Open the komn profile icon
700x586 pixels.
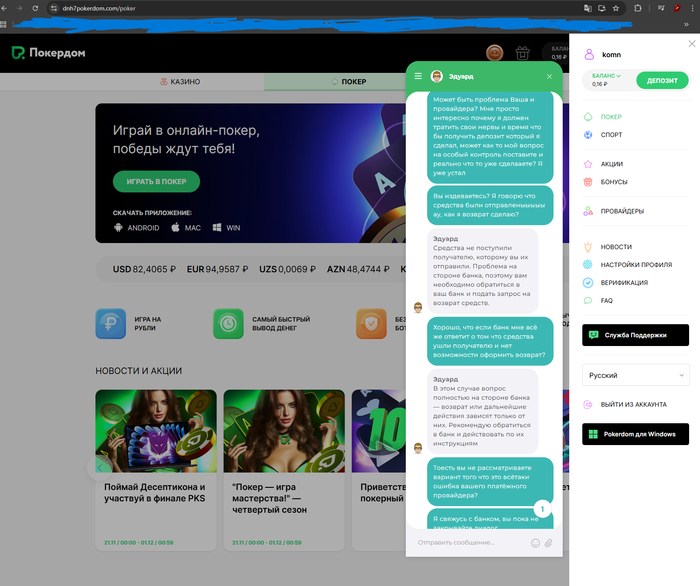589,54
